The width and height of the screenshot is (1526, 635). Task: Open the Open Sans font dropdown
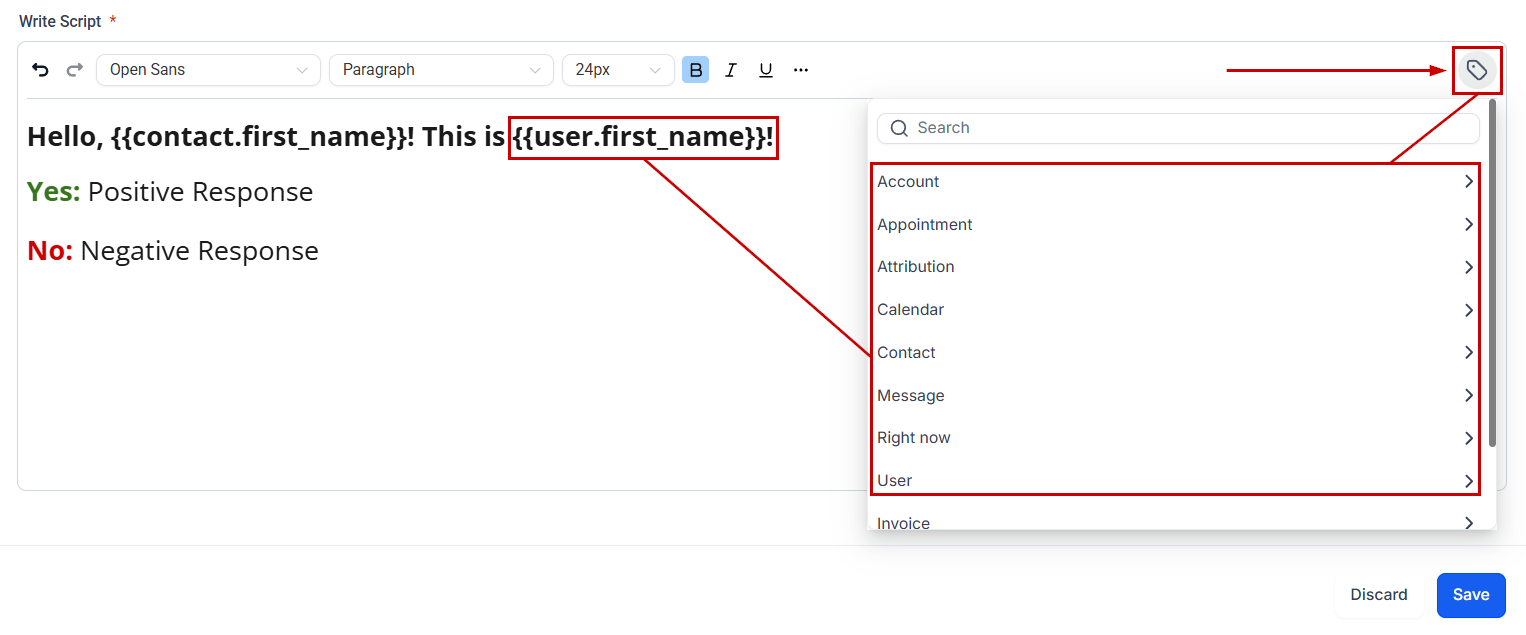[x=208, y=70]
